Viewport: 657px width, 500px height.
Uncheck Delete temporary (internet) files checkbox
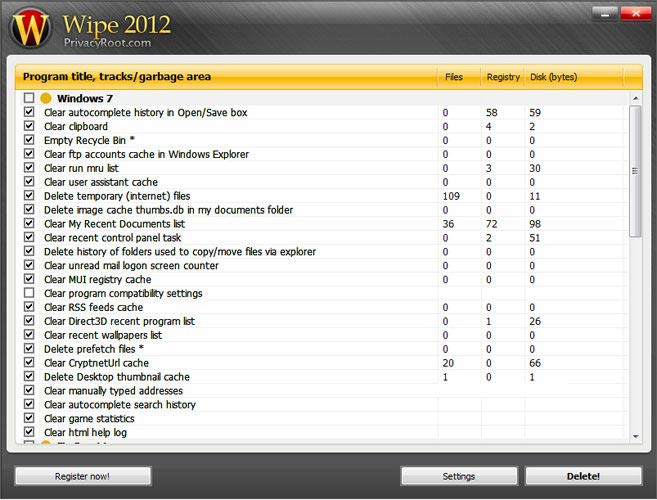(29, 195)
